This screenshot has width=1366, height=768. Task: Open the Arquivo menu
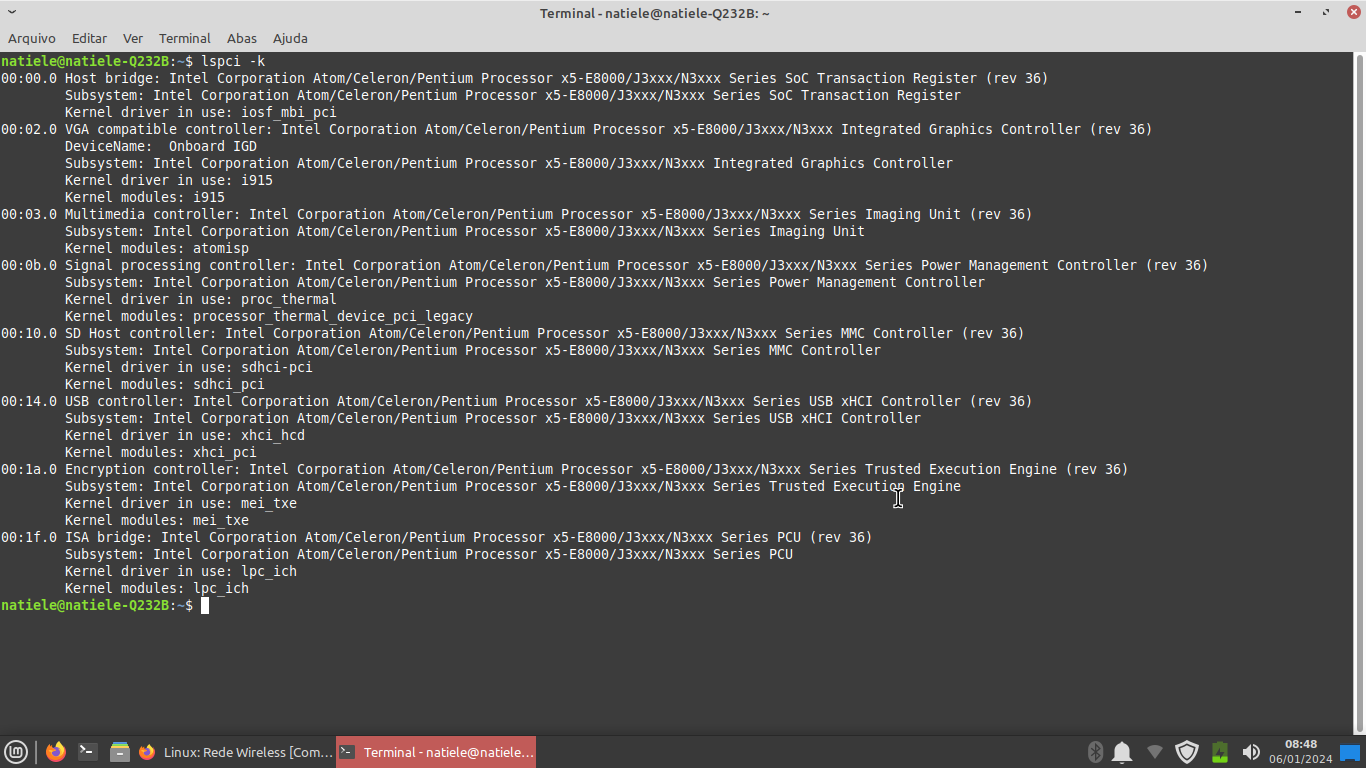pos(32,38)
